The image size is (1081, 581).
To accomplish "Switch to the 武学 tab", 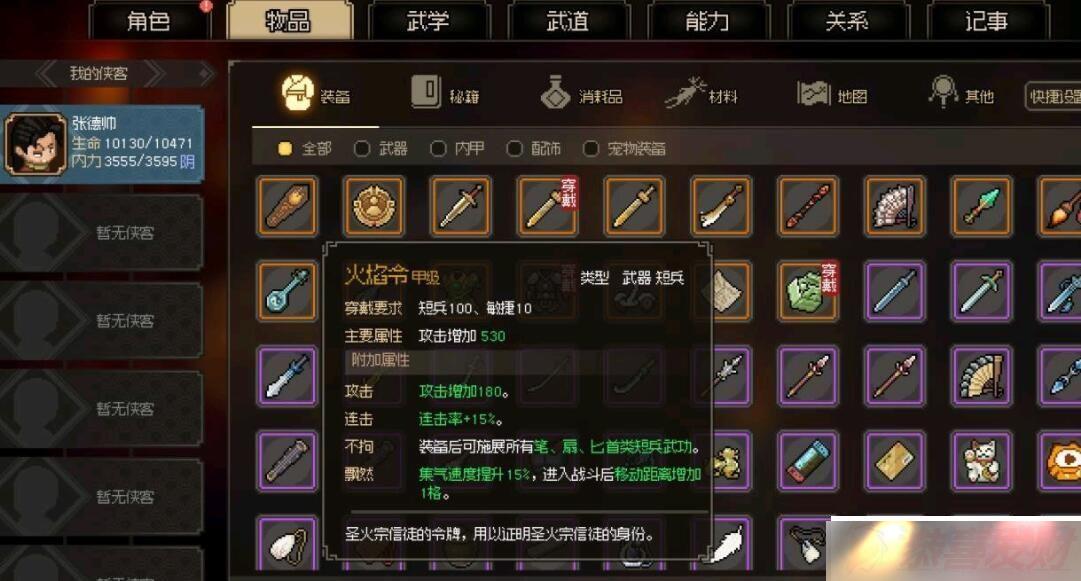I will [x=428, y=21].
